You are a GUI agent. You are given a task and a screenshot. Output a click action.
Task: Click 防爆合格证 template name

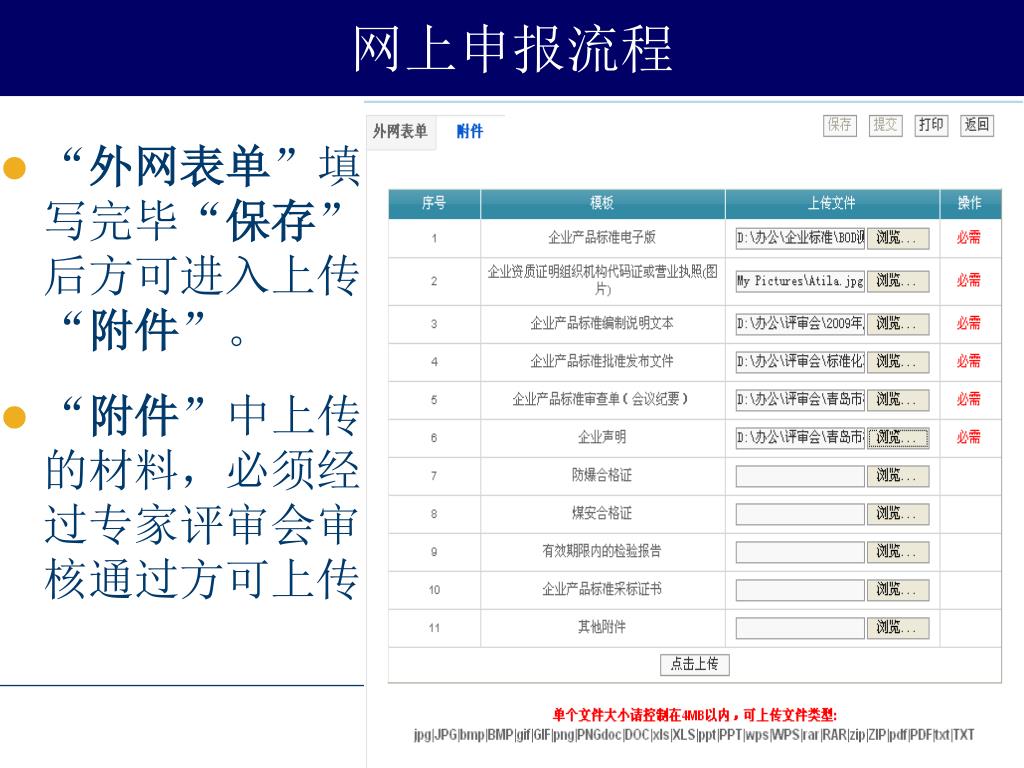(x=602, y=475)
